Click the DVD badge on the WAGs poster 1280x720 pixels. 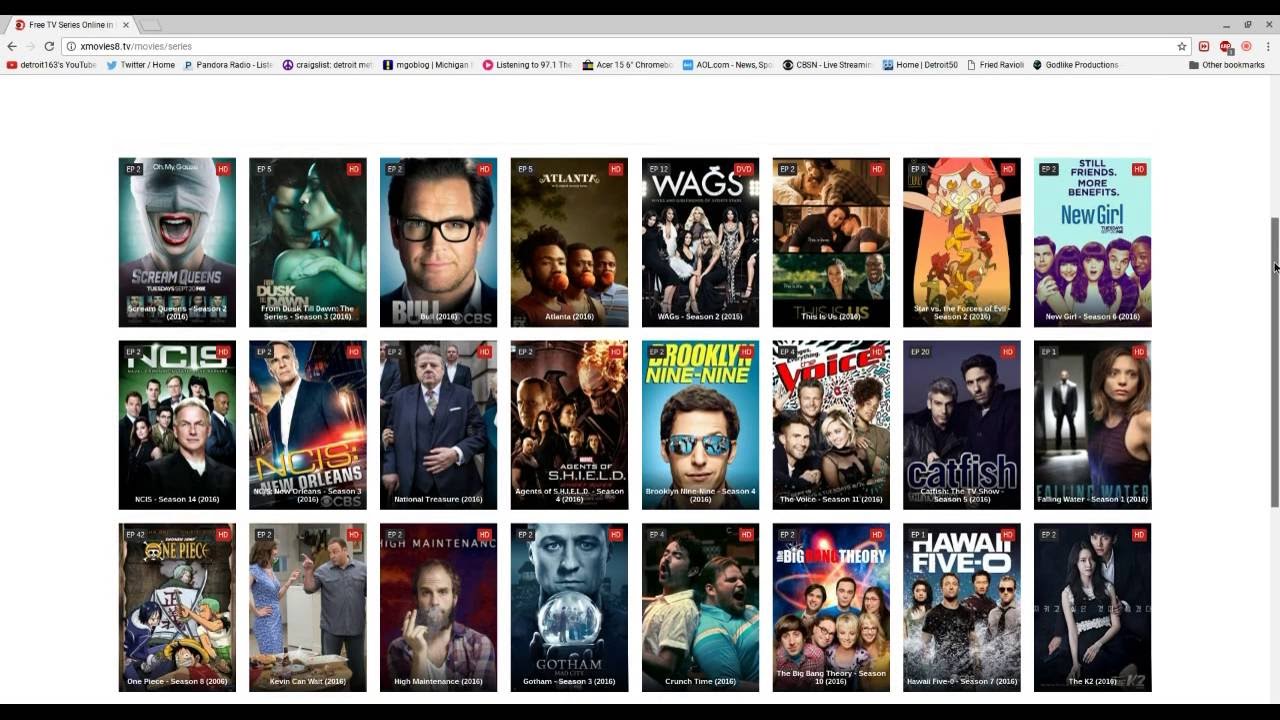point(743,169)
